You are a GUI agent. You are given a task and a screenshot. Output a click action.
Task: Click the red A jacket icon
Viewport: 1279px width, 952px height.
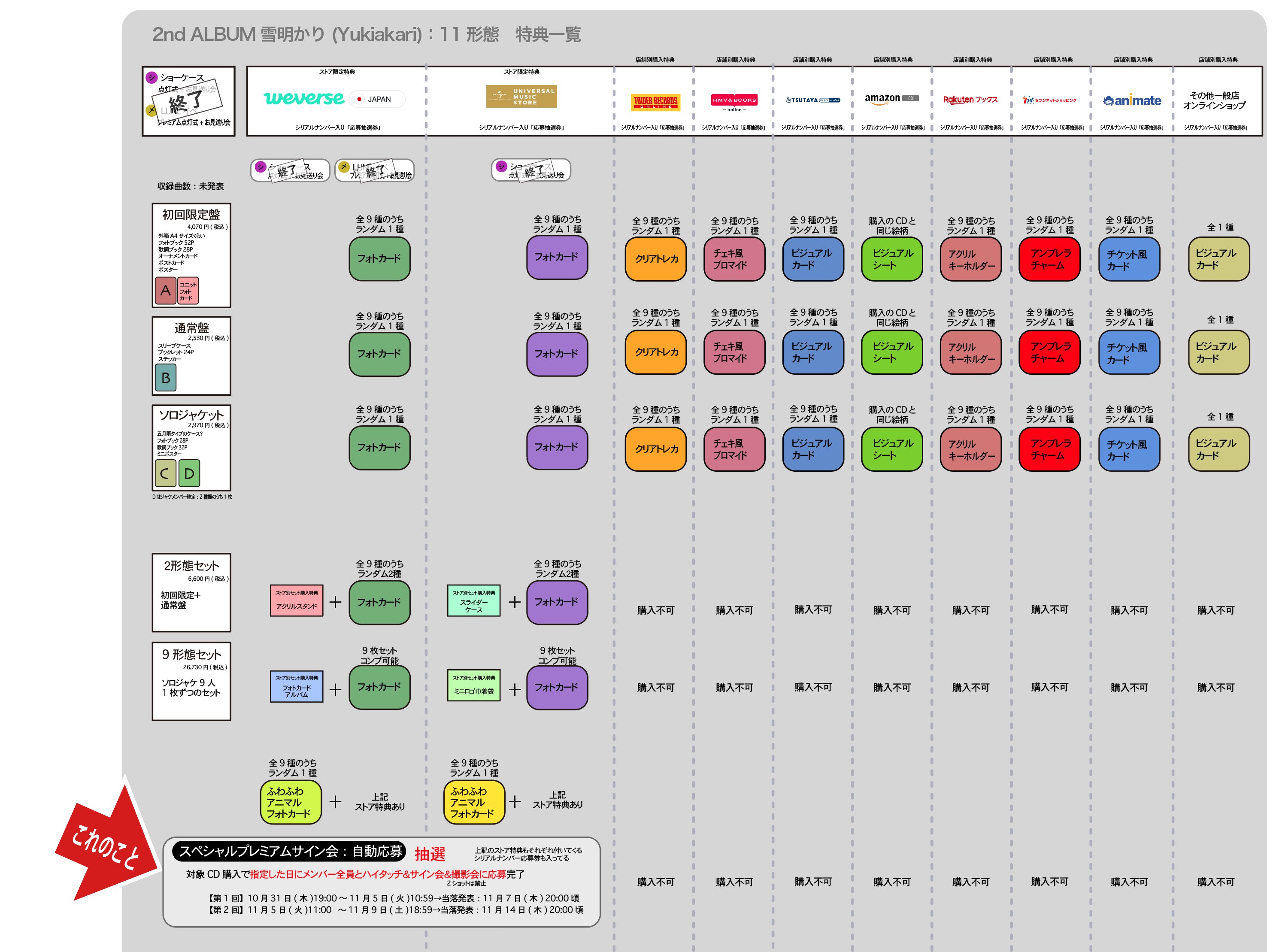[x=165, y=291]
